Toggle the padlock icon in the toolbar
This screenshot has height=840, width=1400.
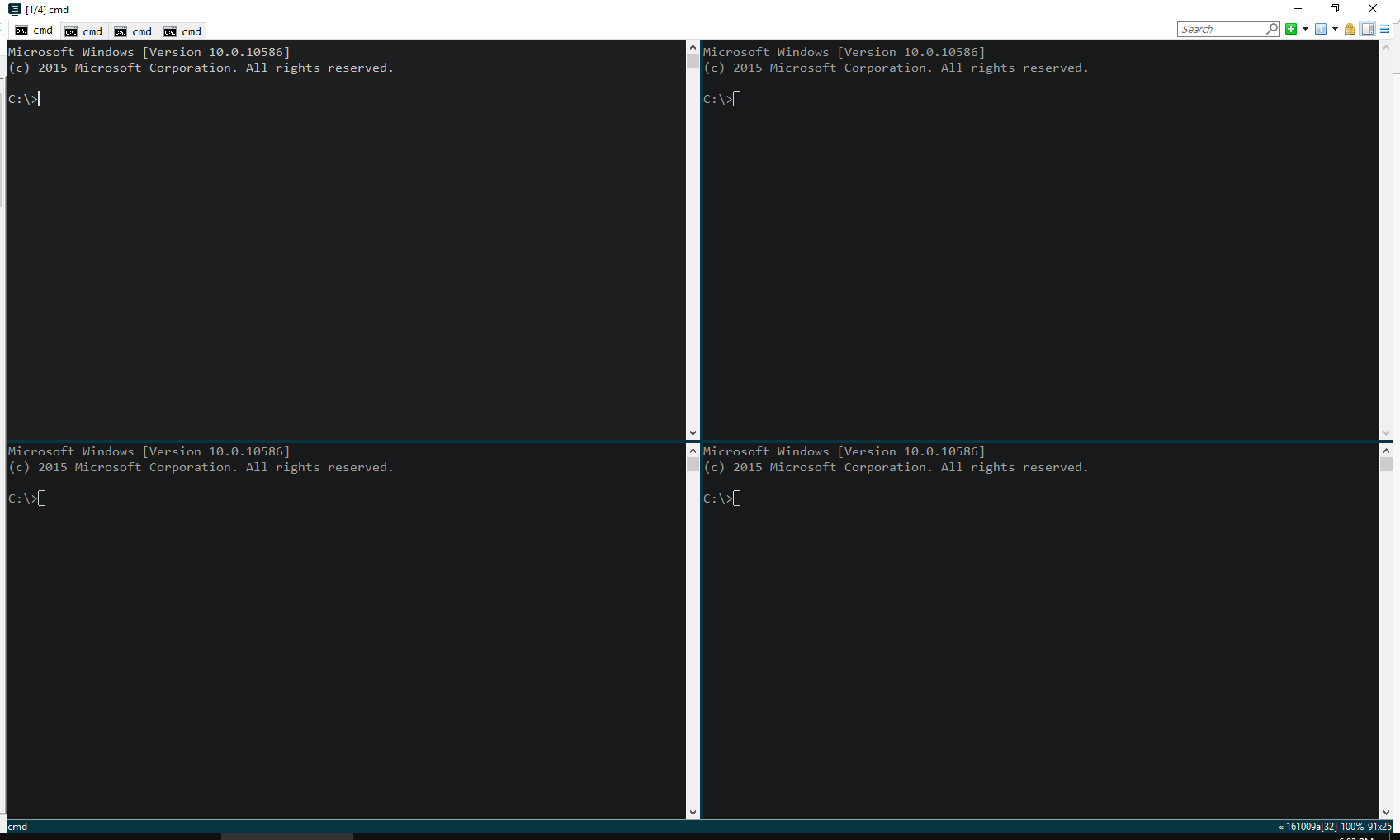tap(1350, 29)
